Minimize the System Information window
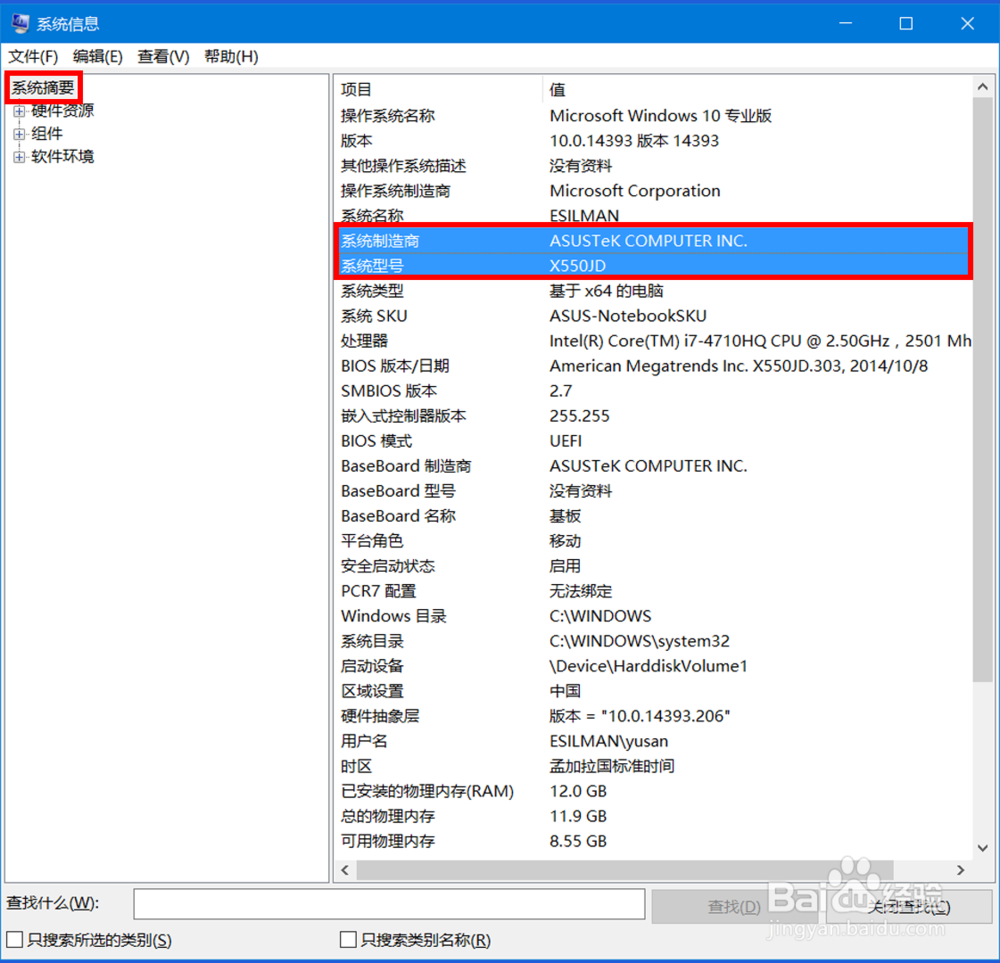 846,24
